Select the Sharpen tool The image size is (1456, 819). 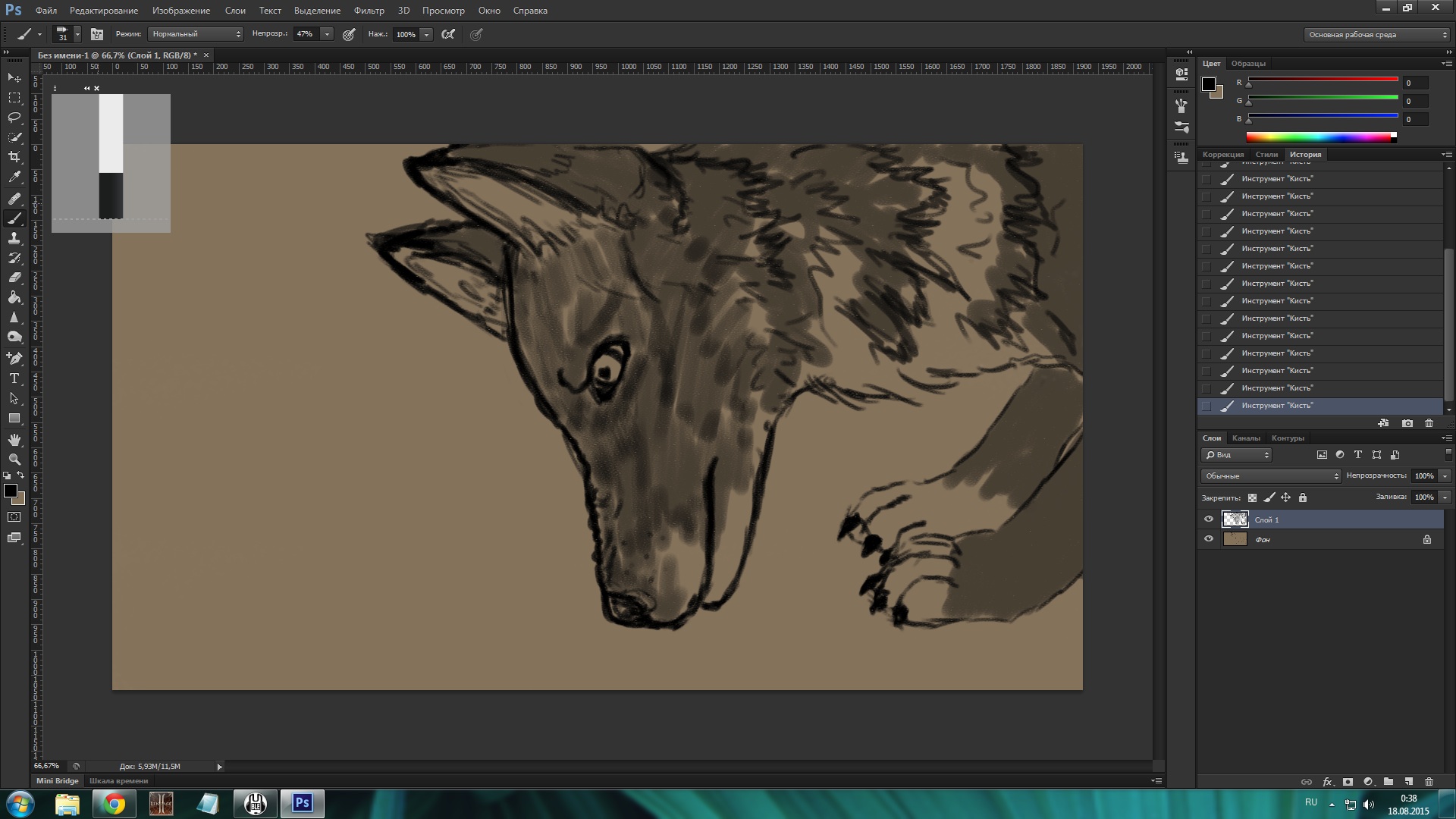tap(14, 317)
